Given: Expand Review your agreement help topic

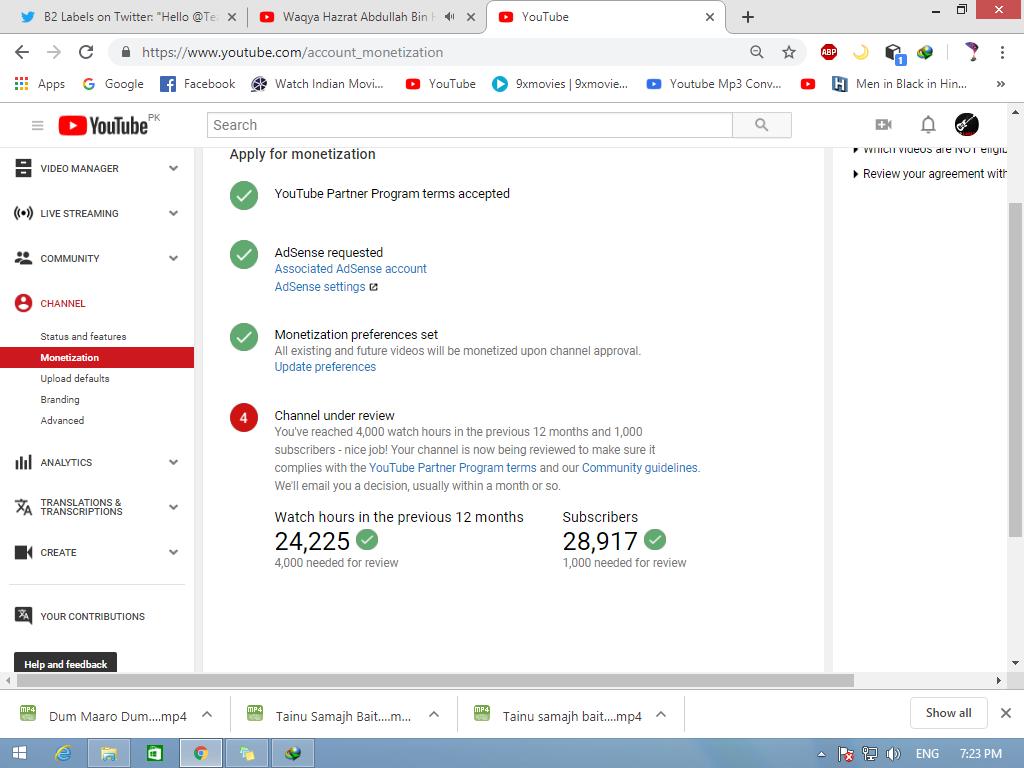Looking at the screenshot, I should (930, 174).
